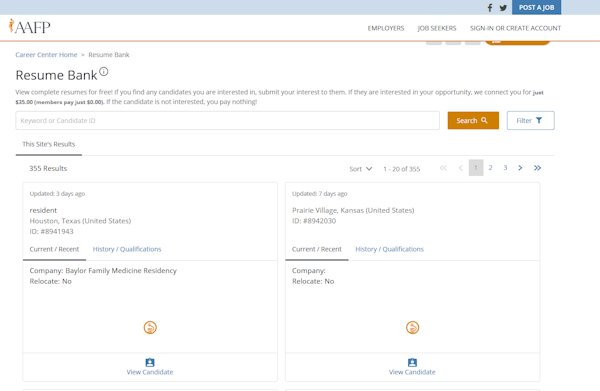Click the info icon beside Resume Bank

(x=104, y=72)
